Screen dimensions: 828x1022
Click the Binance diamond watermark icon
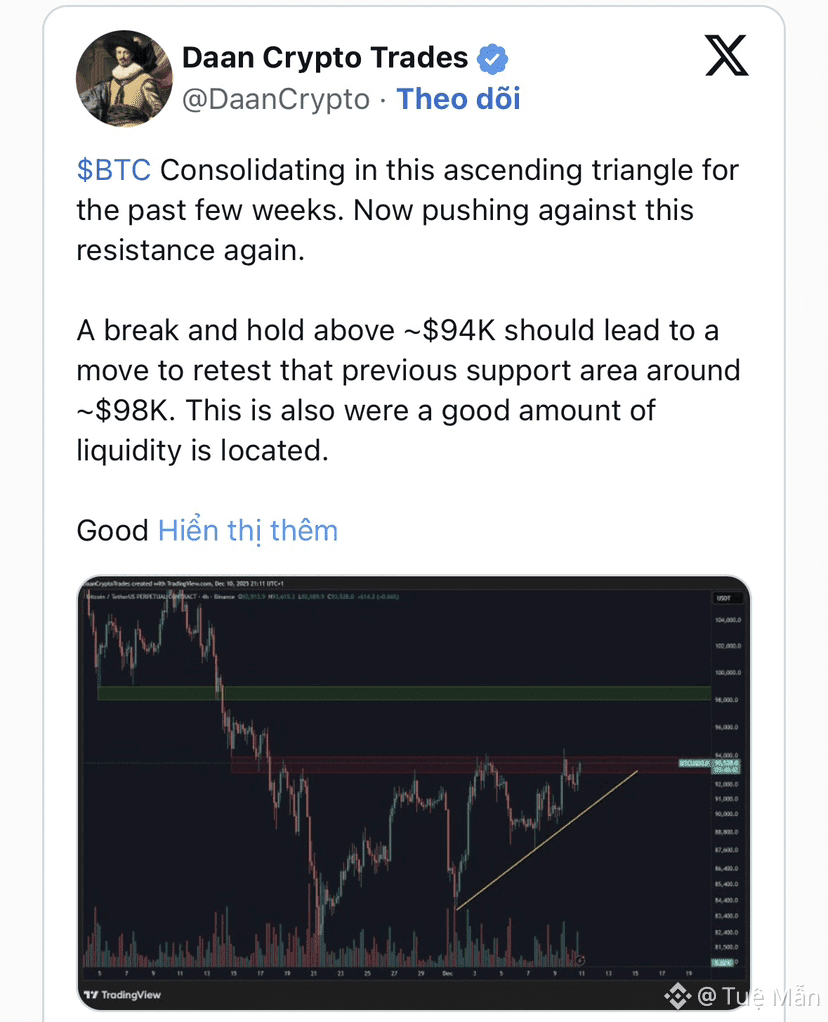677,995
